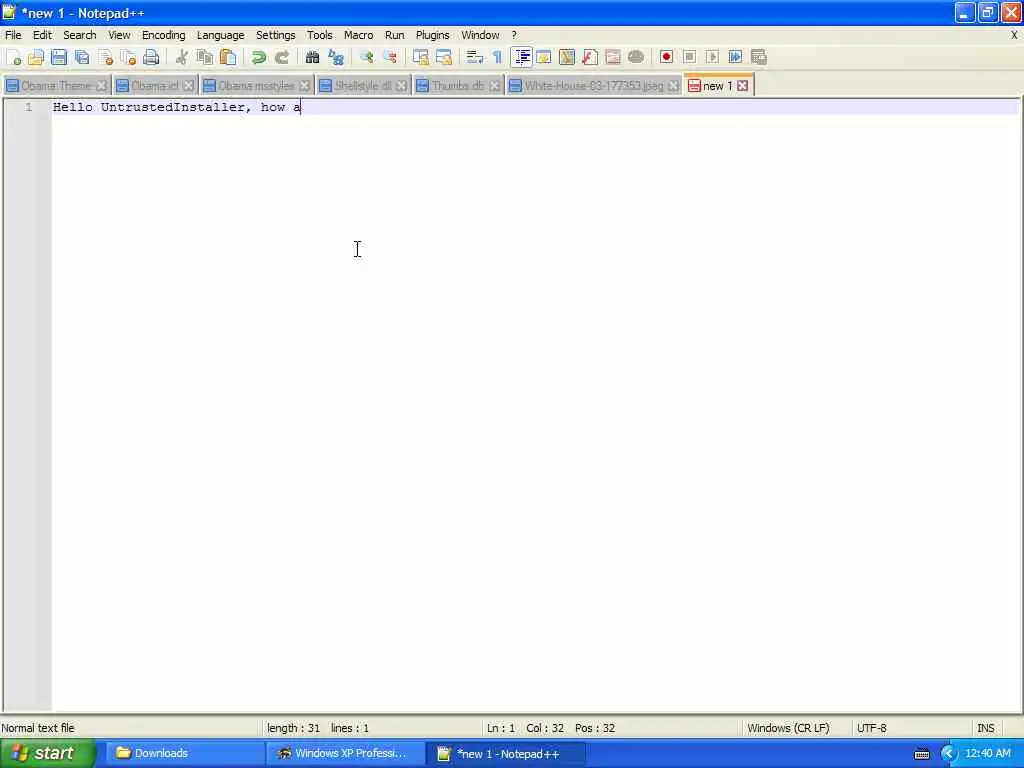The image size is (1024, 768).
Task: Save the current file using the toolbar
Action: coord(59,57)
